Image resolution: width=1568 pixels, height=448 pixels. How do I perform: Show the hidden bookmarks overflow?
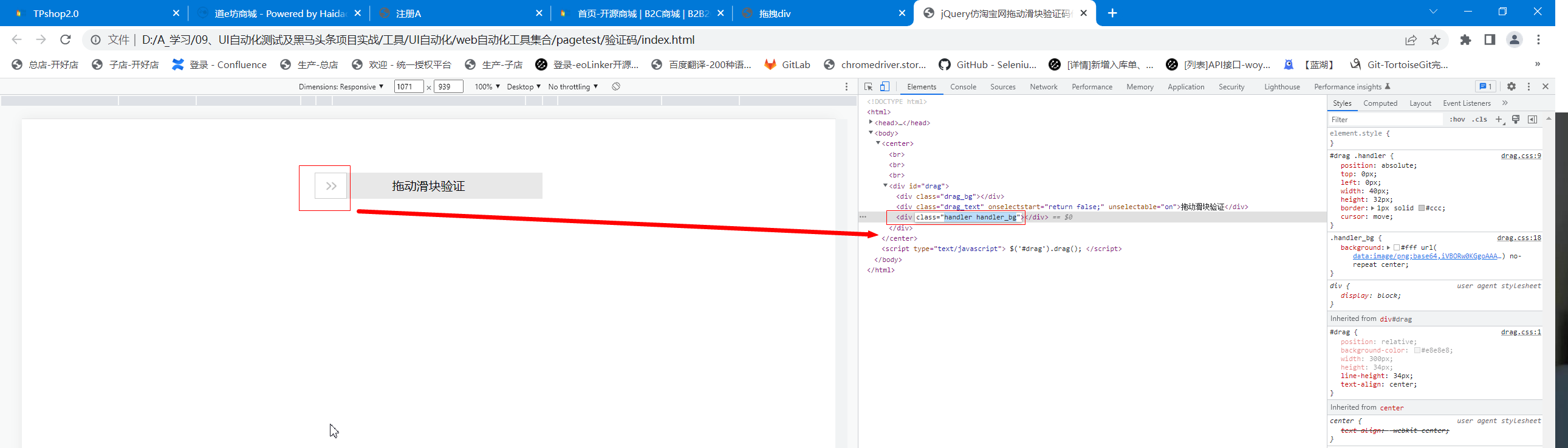pos(1538,64)
